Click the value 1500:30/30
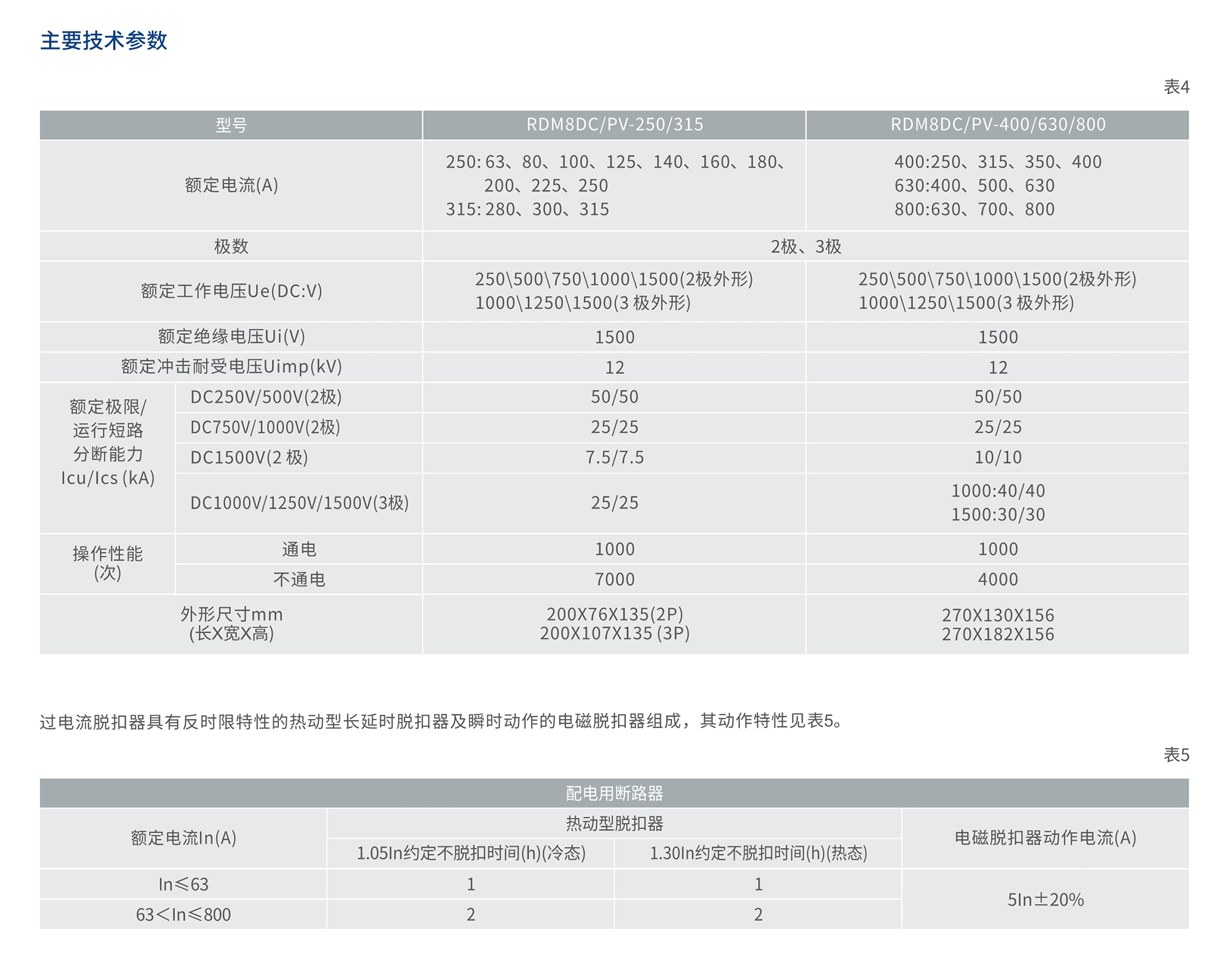1228x980 pixels. 998,515
